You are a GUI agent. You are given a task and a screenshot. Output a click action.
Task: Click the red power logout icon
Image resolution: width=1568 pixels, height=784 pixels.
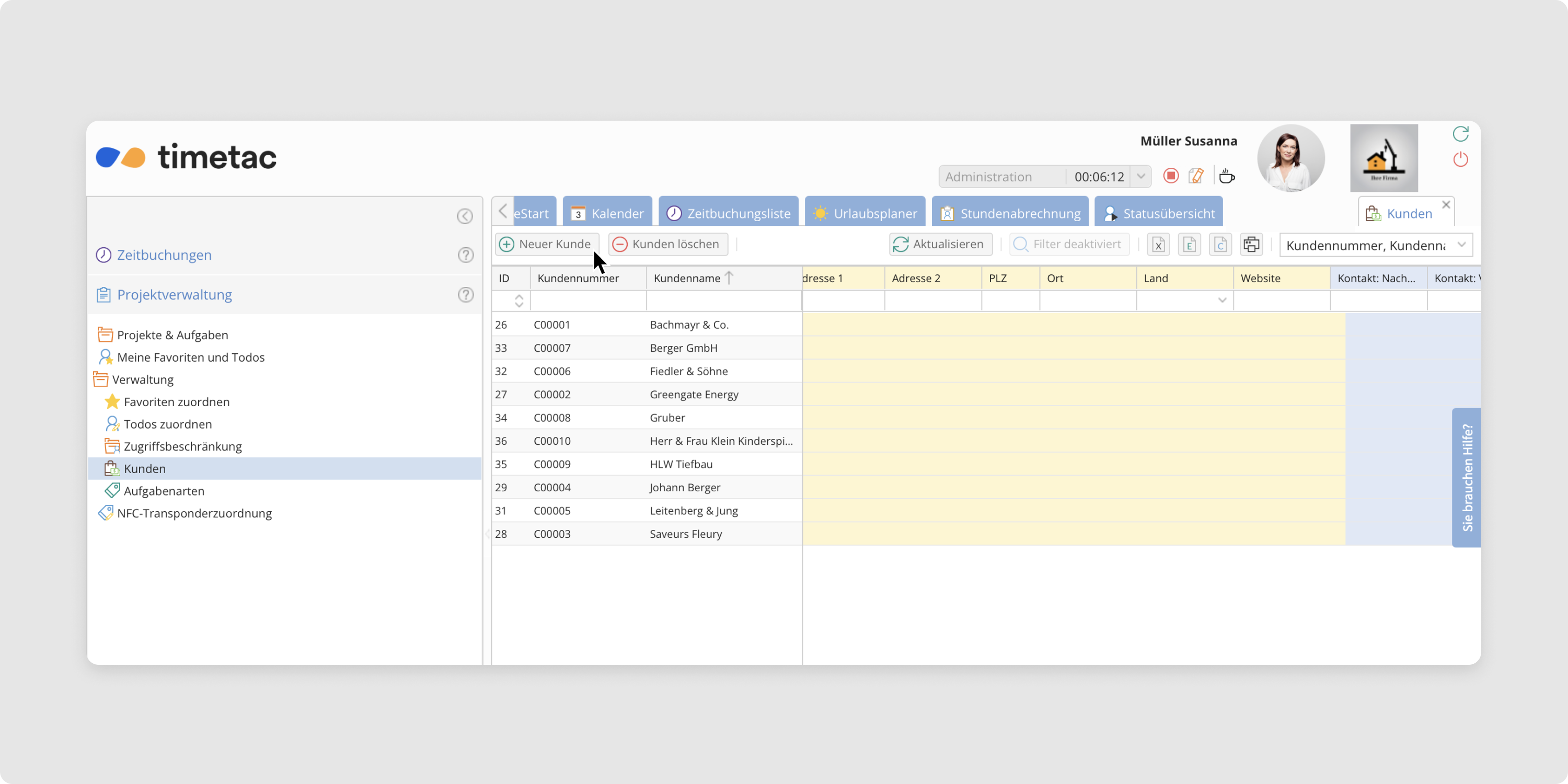click(1460, 159)
